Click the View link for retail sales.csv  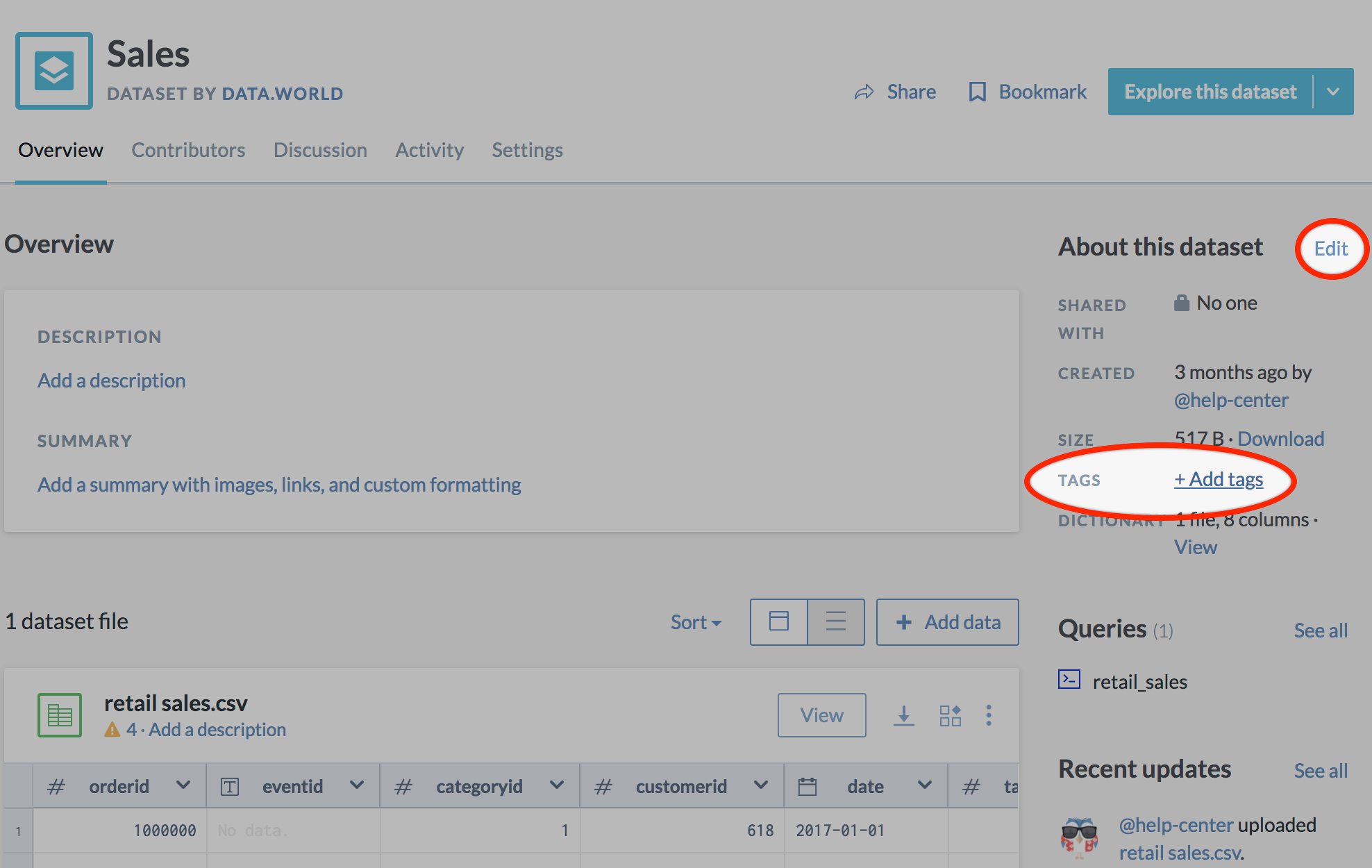tap(821, 714)
